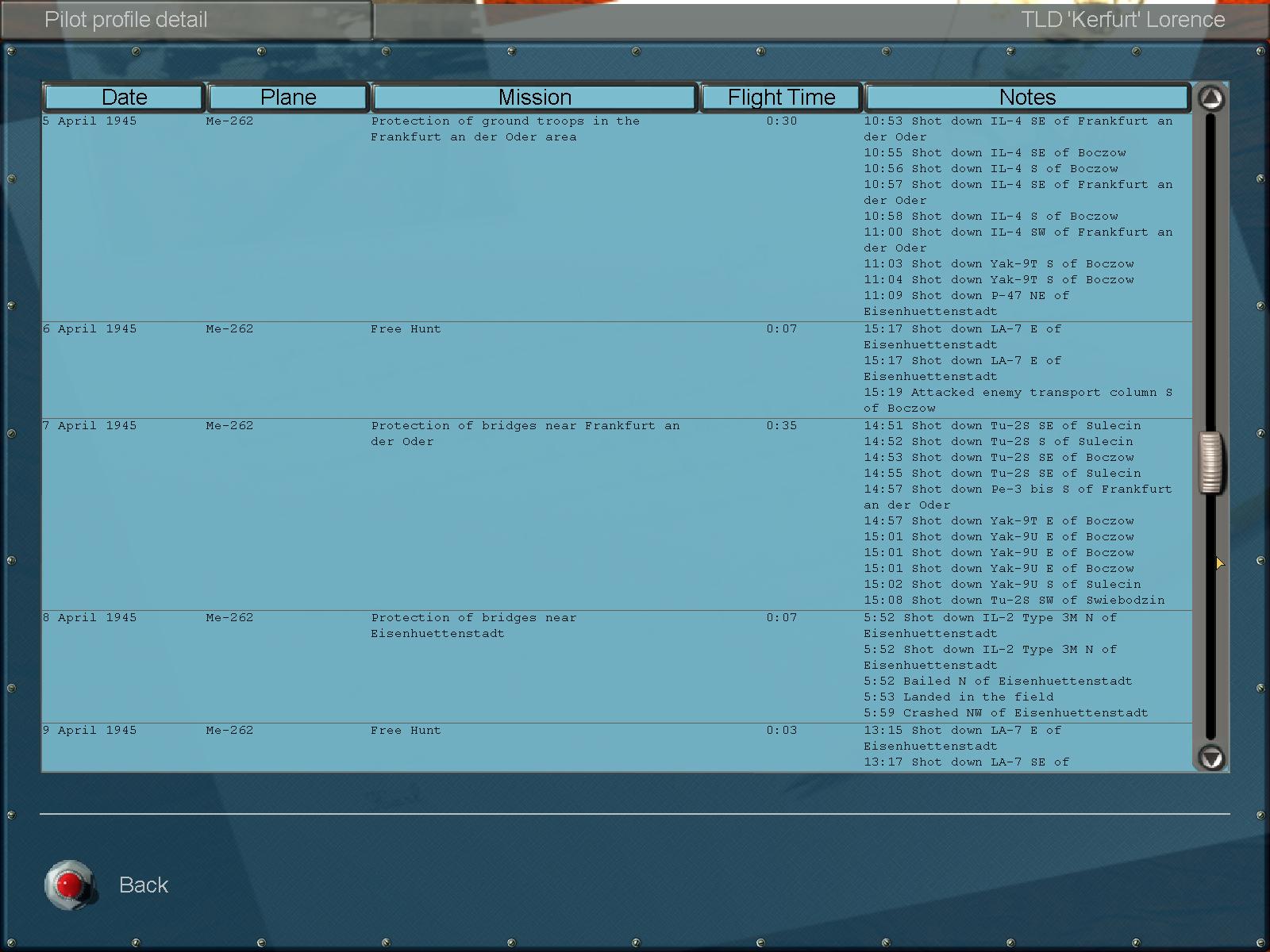This screenshot has width=1270, height=952.
Task: Click the scrollbar thumb handle
Action: (1210, 463)
